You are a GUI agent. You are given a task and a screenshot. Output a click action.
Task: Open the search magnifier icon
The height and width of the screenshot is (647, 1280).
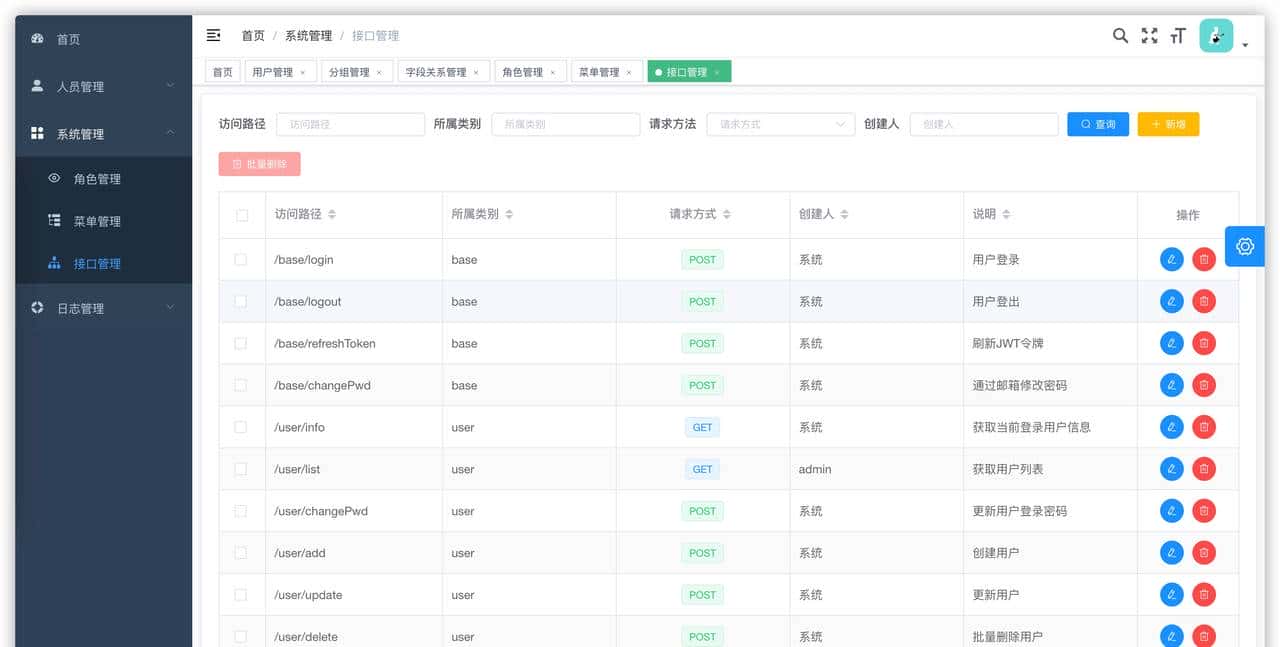click(1119, 35)
